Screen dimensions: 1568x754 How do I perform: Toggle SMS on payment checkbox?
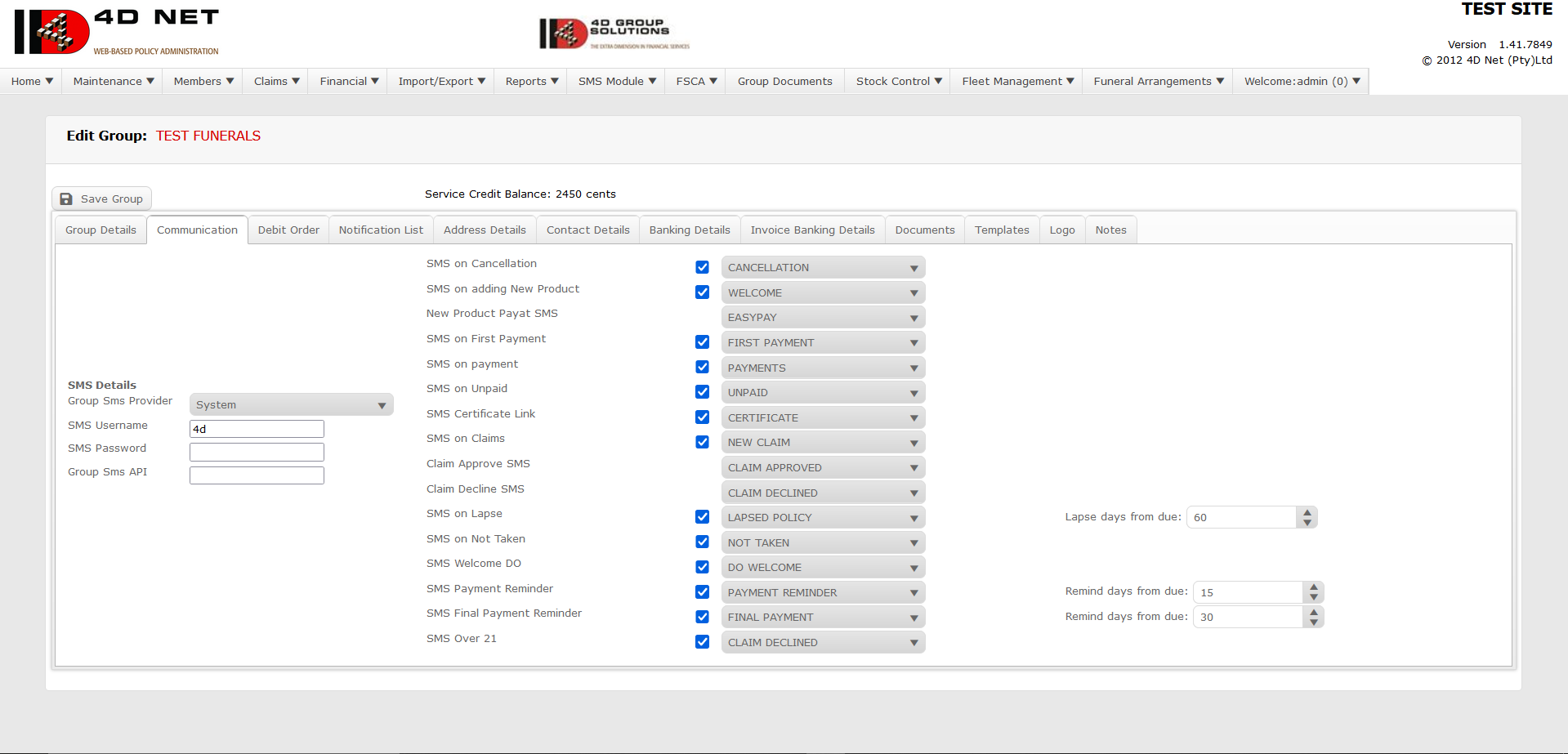coord(702,368)
